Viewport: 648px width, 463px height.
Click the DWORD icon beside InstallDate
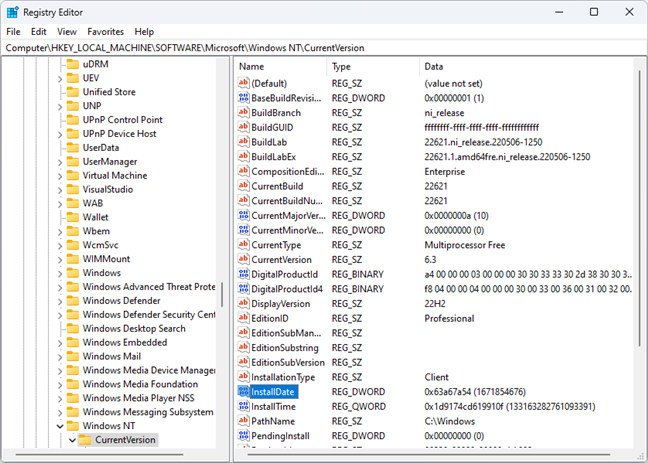[x=243, y=391]
